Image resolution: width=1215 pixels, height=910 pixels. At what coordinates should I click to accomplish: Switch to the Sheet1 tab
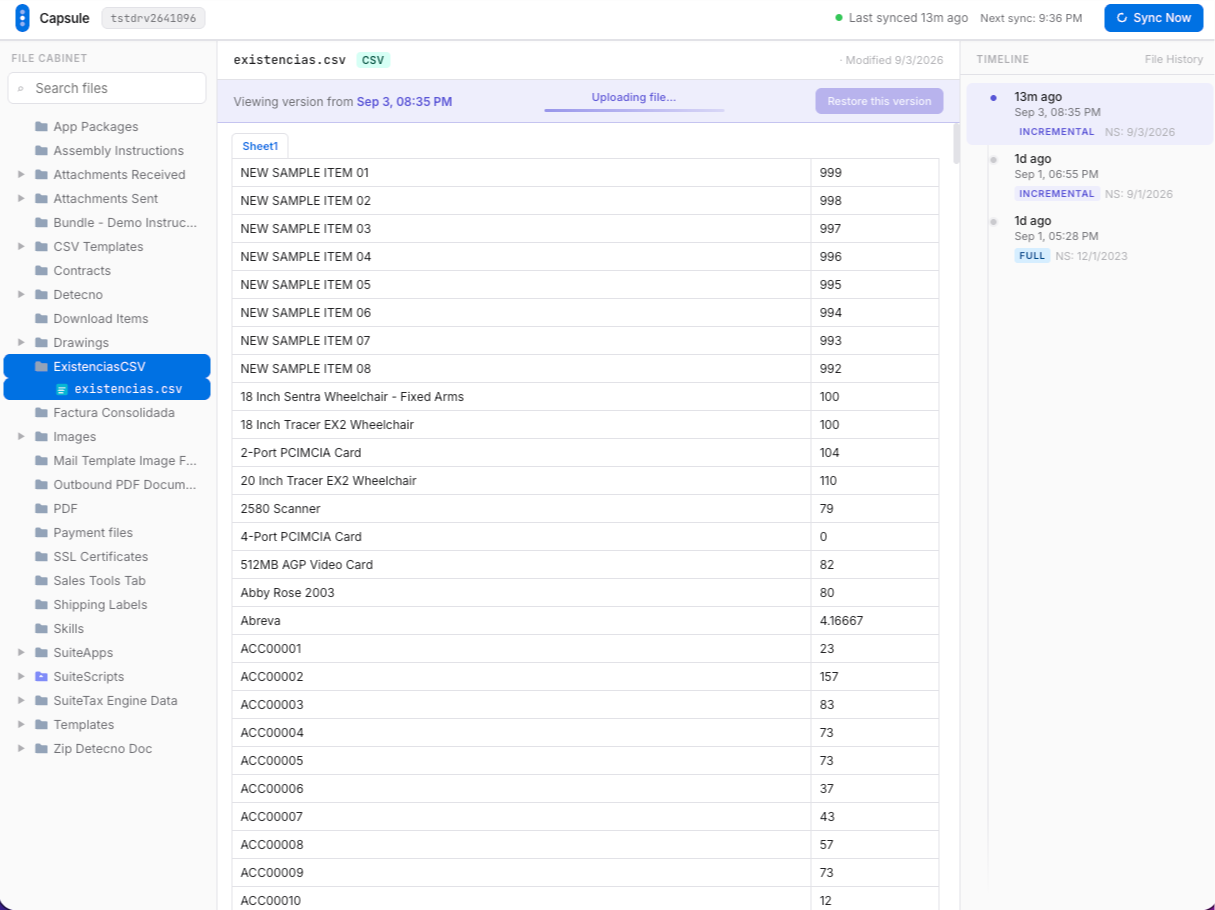coord(260,146)
